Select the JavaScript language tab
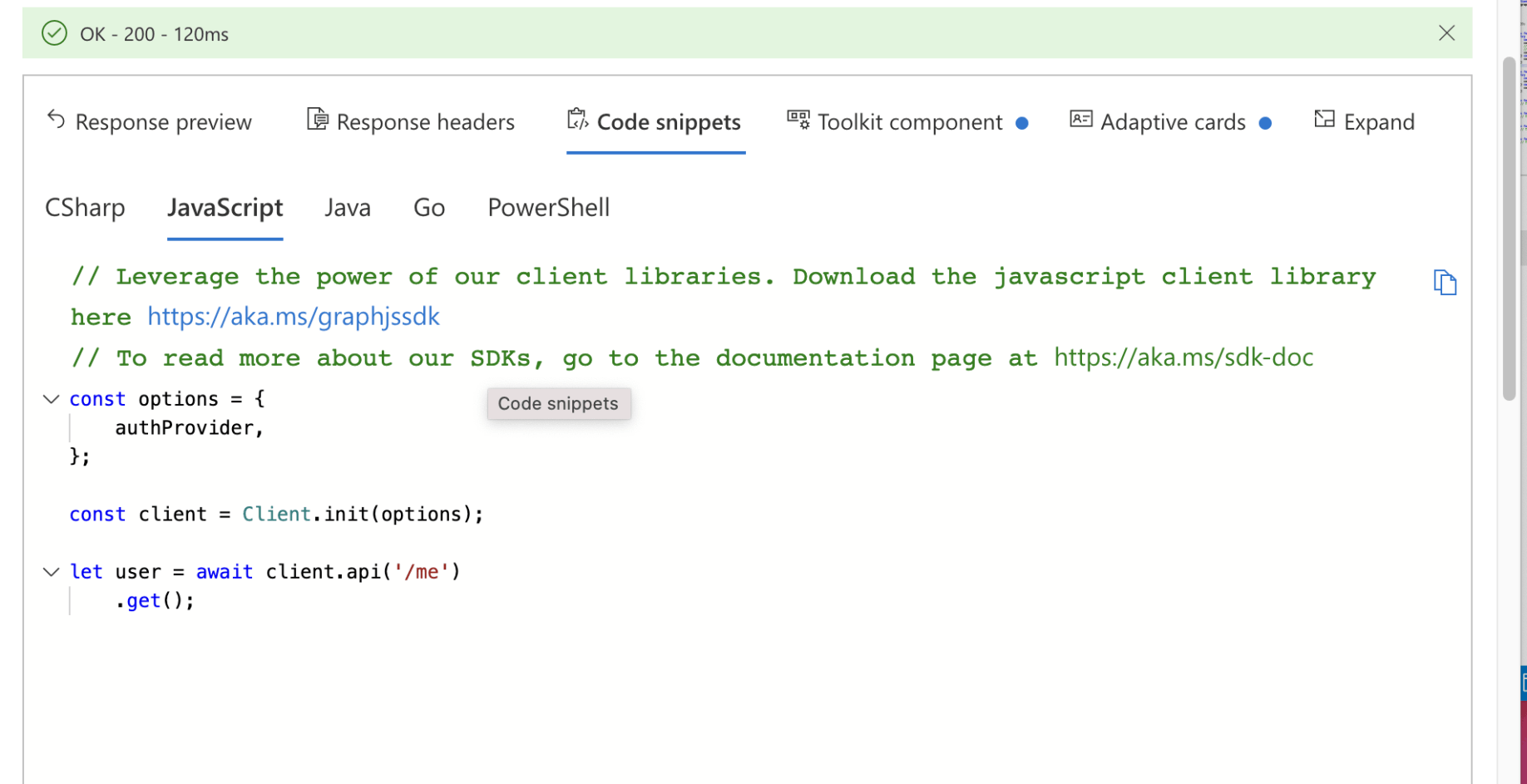1527x784 pixels. click(225, 208)
